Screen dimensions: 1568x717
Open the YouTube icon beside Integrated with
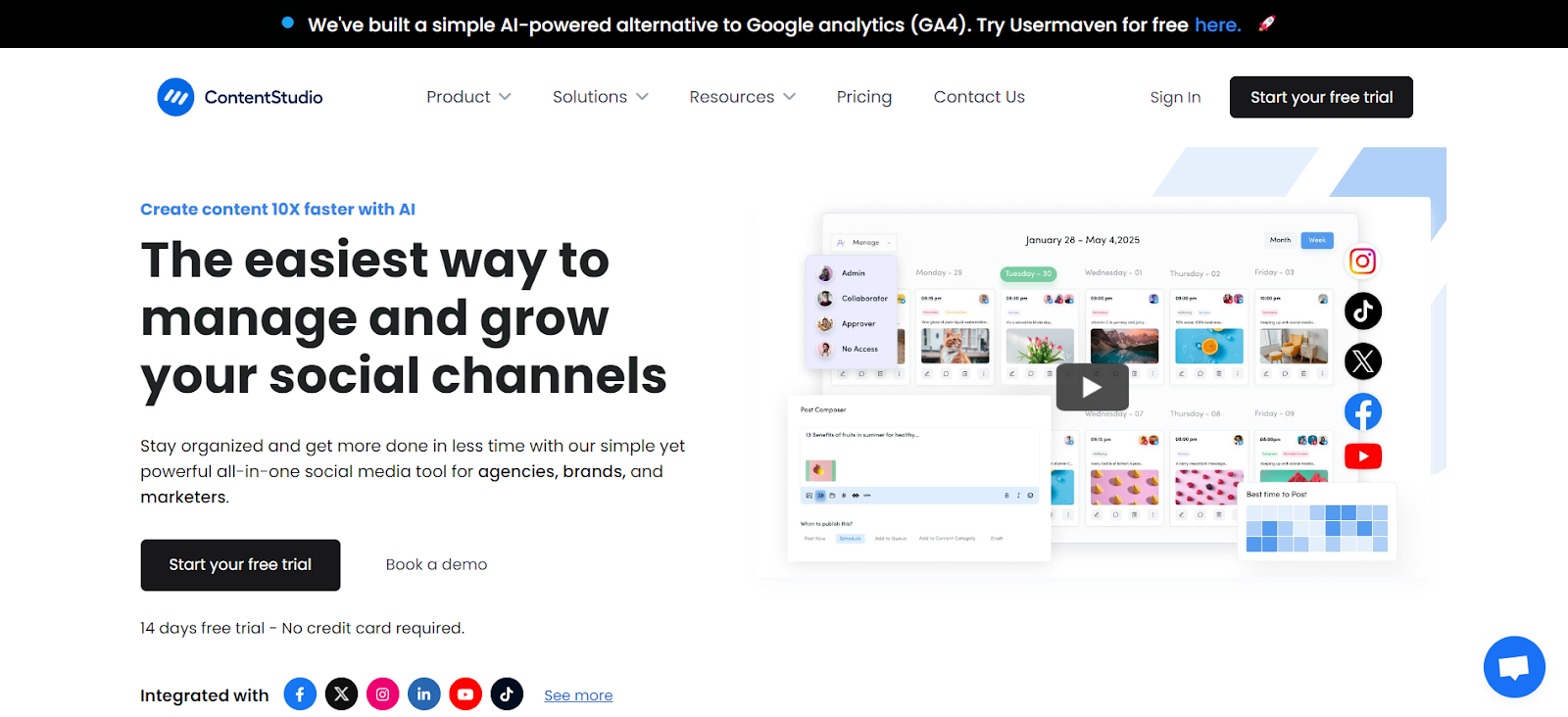[x=465, y=694]
